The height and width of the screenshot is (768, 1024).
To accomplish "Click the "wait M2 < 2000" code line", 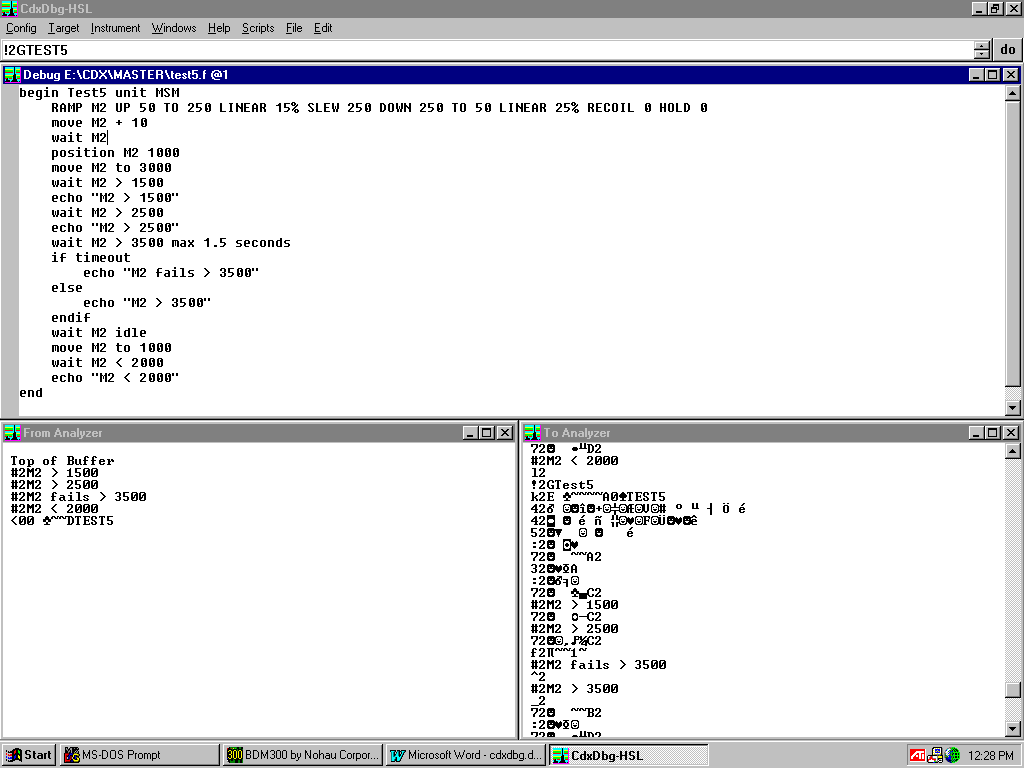I will [x=108, y=363].
